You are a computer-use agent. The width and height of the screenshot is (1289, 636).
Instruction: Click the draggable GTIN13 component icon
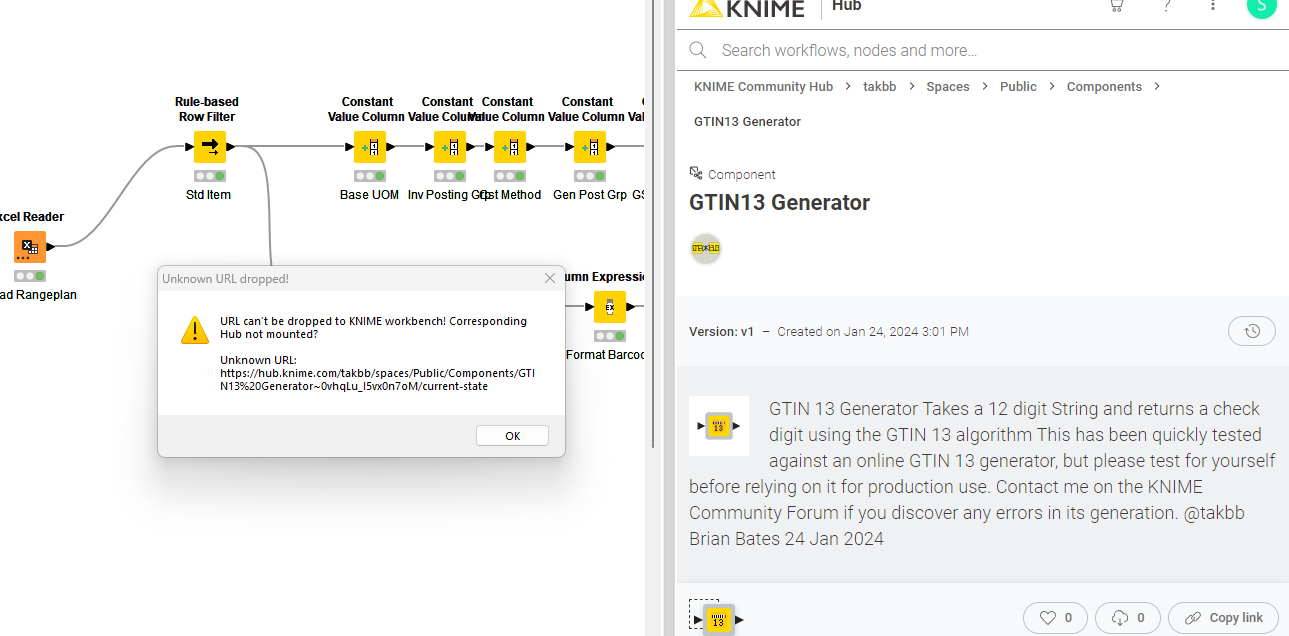717,619
